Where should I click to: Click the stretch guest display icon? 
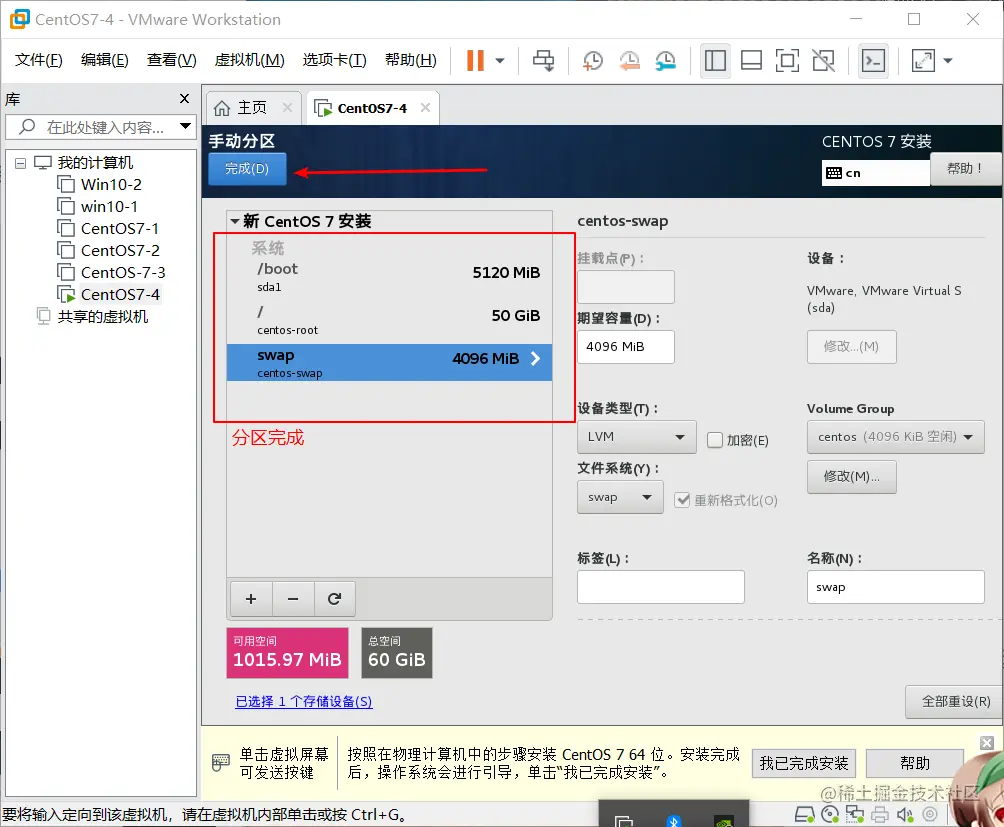coord(923,61)
